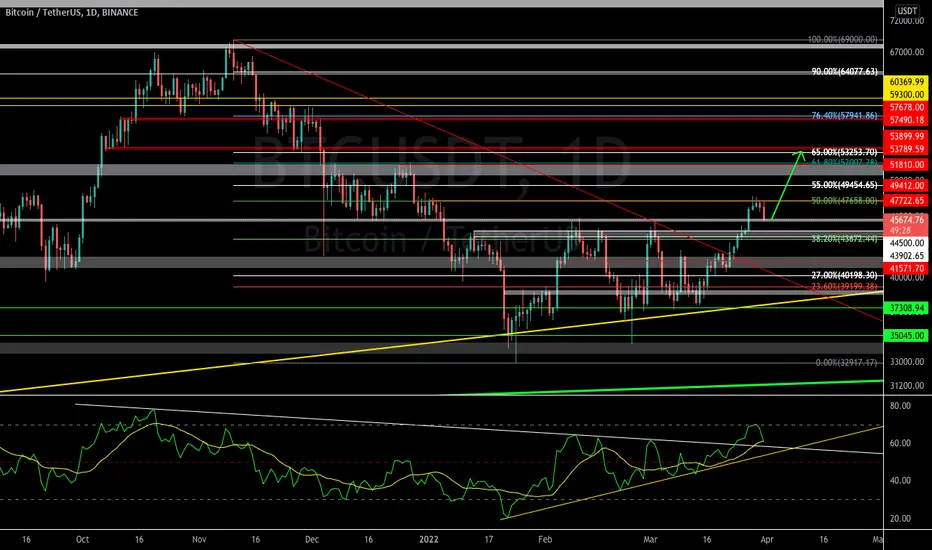The image size is (932, 550).
Task: Click the red 49412.00 price label
Action: pyautogui.click(x=906, y=186)
